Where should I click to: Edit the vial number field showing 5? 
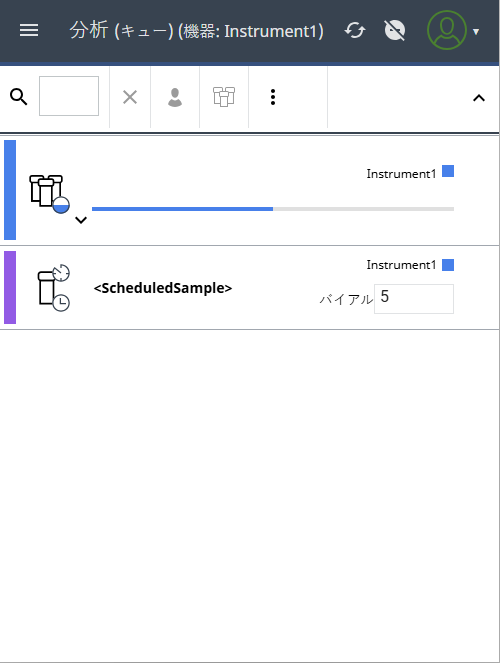pyautogui.click(x=414, y=299)
